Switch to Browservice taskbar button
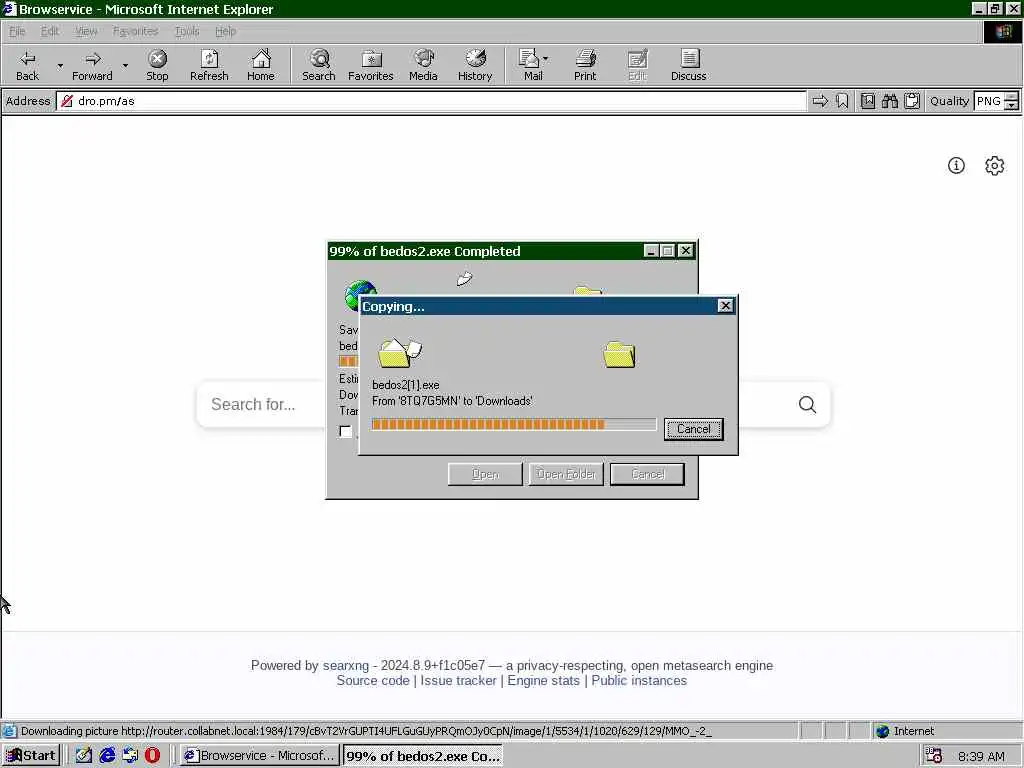Image resolution: width=1024 pixels, height=768 pixels. pyautogui.click(x=260, y=756)
